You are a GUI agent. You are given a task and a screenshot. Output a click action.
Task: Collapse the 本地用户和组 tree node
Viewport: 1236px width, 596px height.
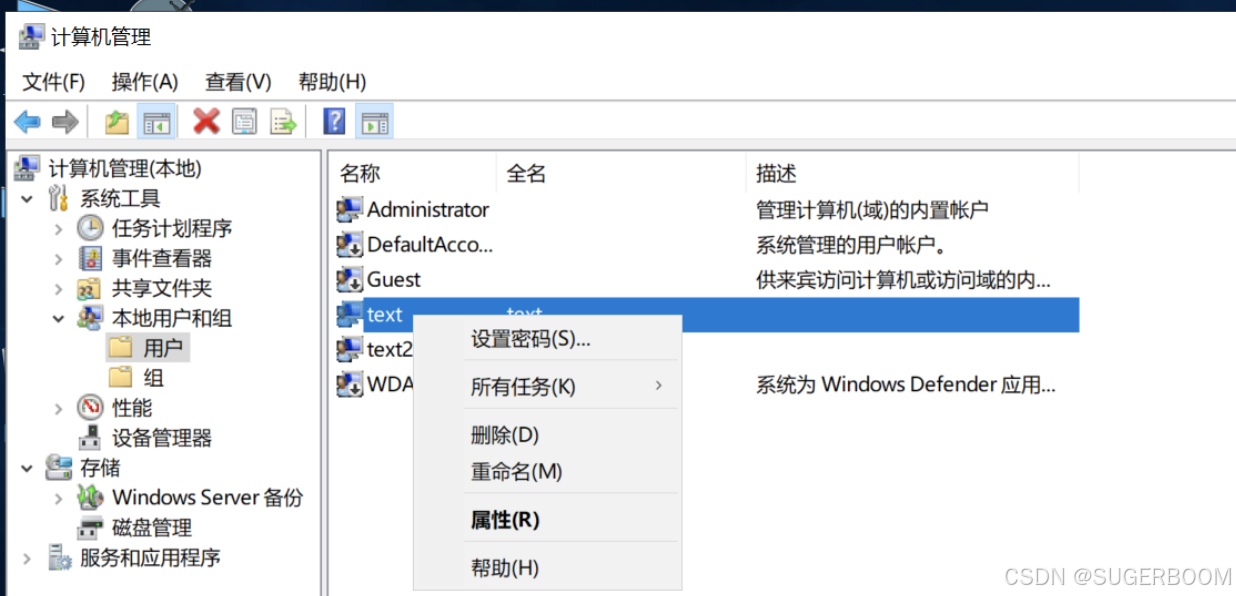click(x=59, y=318)
